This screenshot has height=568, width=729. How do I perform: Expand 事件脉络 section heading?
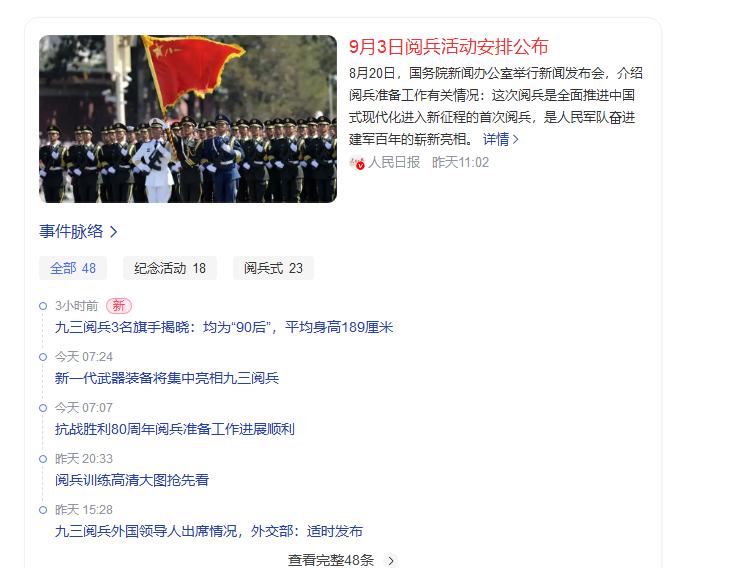(71, 231)
